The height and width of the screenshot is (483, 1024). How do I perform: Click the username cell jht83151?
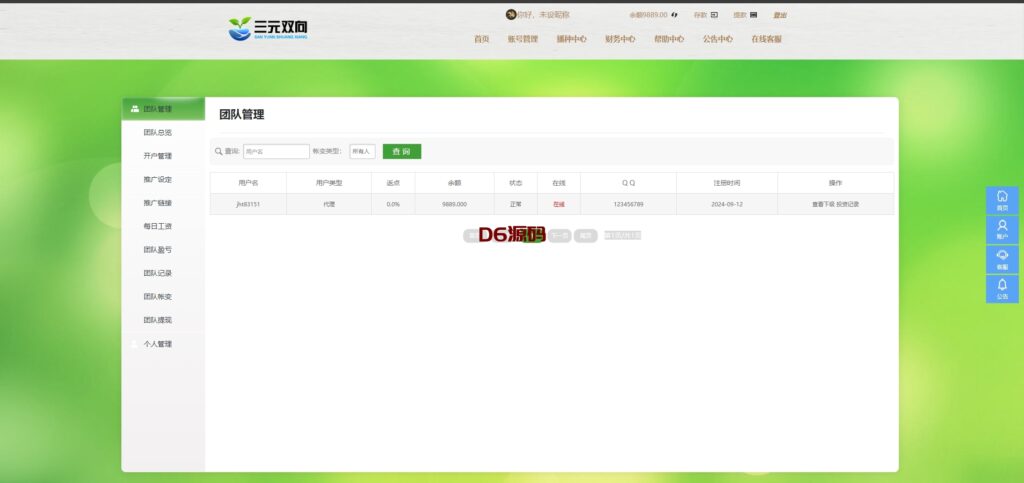click(x=248, y=204)
